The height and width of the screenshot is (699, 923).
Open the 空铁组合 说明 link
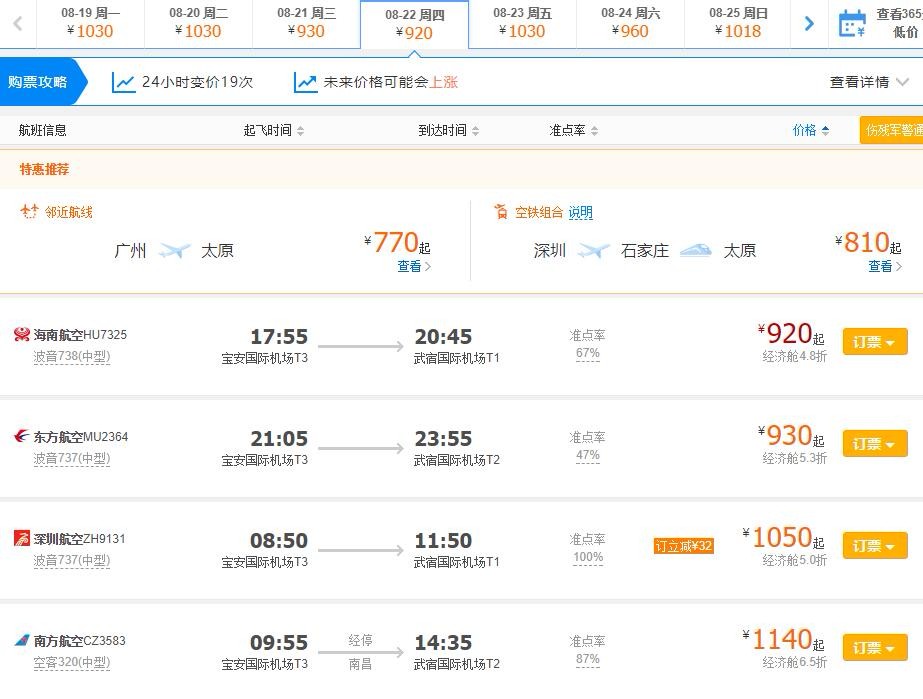[580, 212]
